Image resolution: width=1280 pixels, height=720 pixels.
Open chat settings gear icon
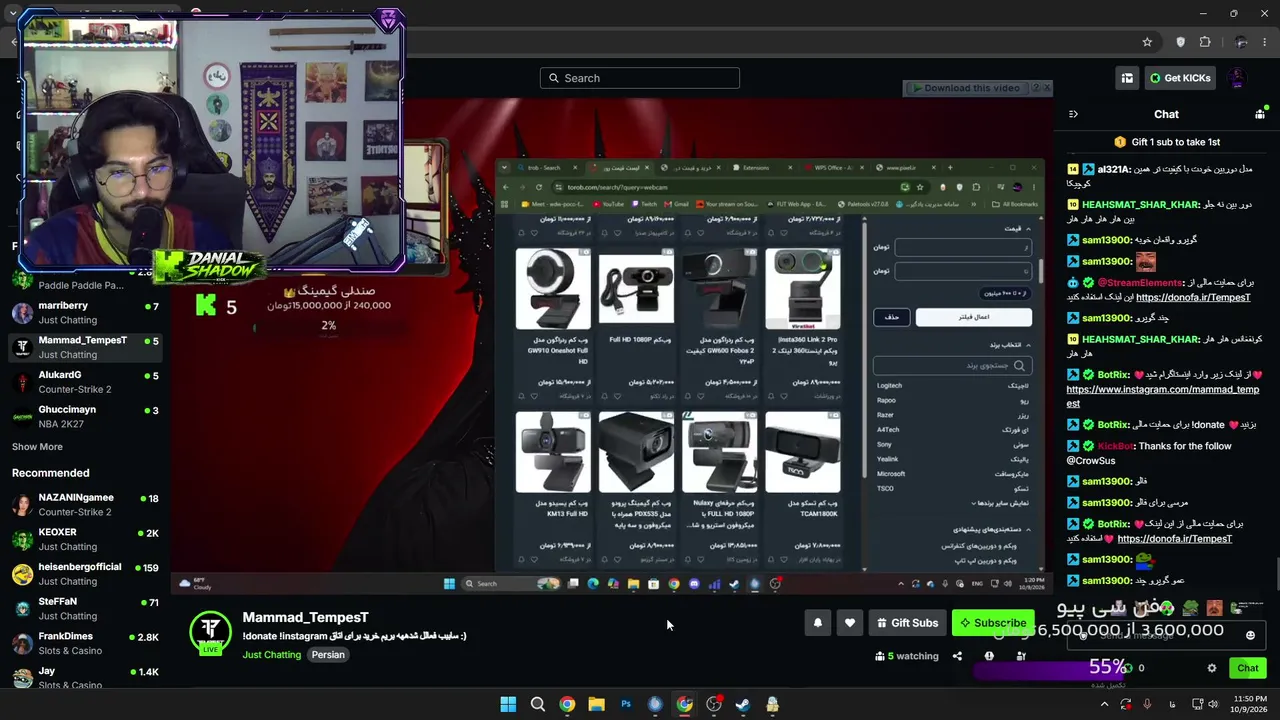tap(1212, 668)
